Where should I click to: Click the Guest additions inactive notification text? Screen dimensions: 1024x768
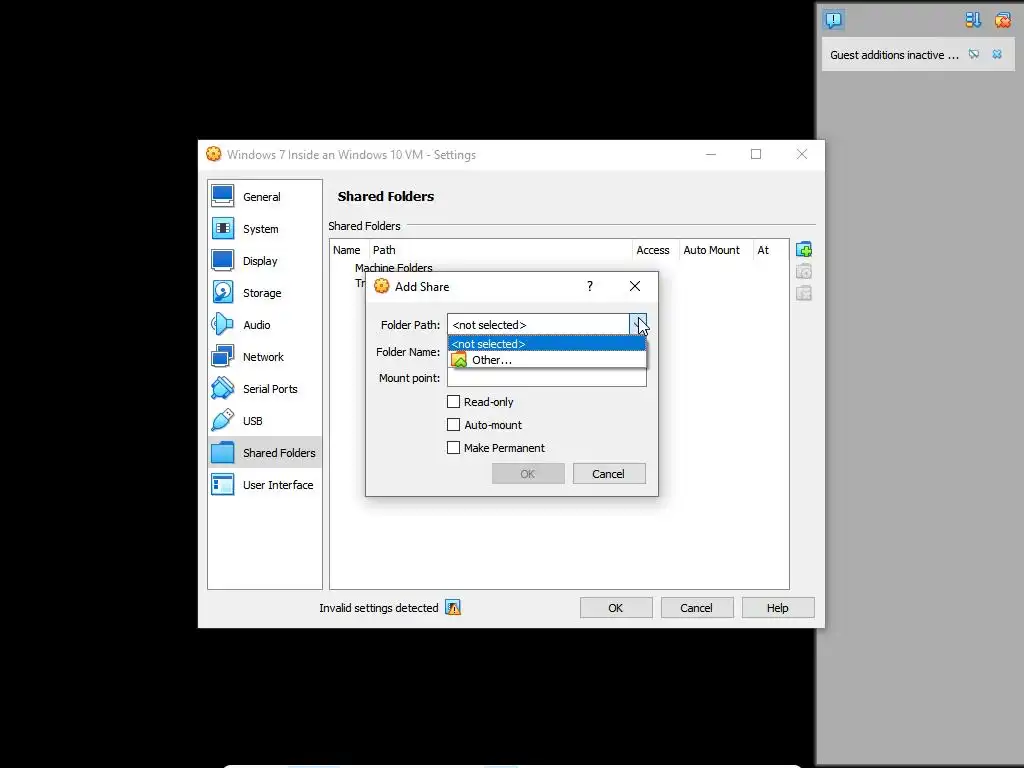pyautogui.click(x=894, y=55)
